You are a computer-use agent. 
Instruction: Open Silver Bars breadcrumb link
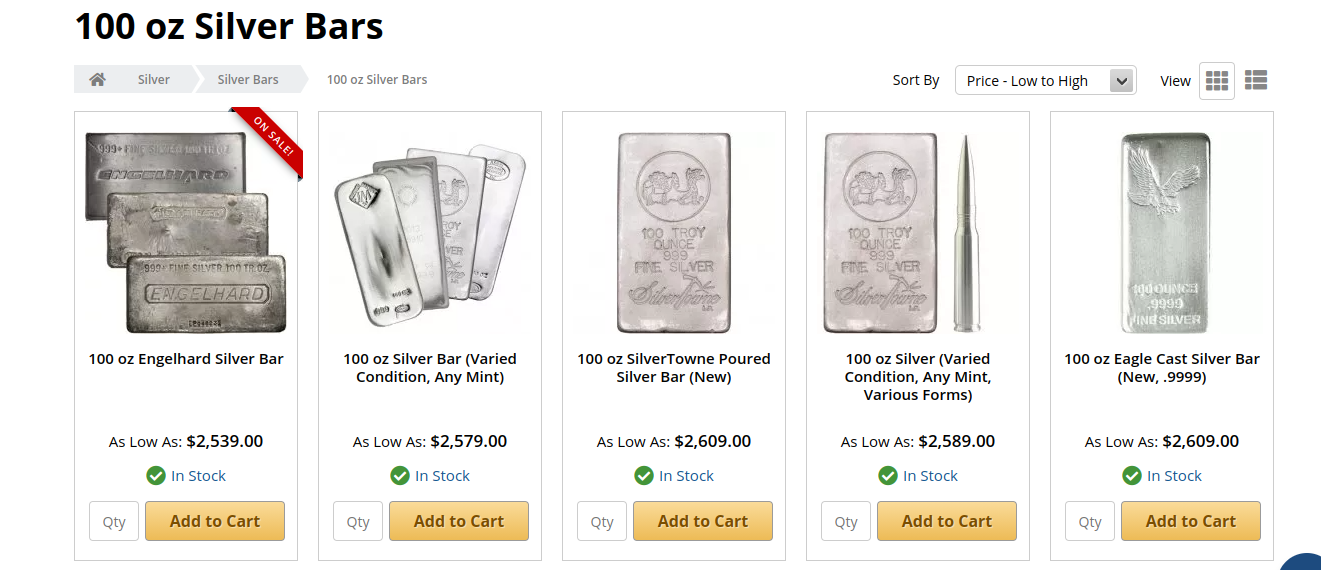tap(248, 80)
